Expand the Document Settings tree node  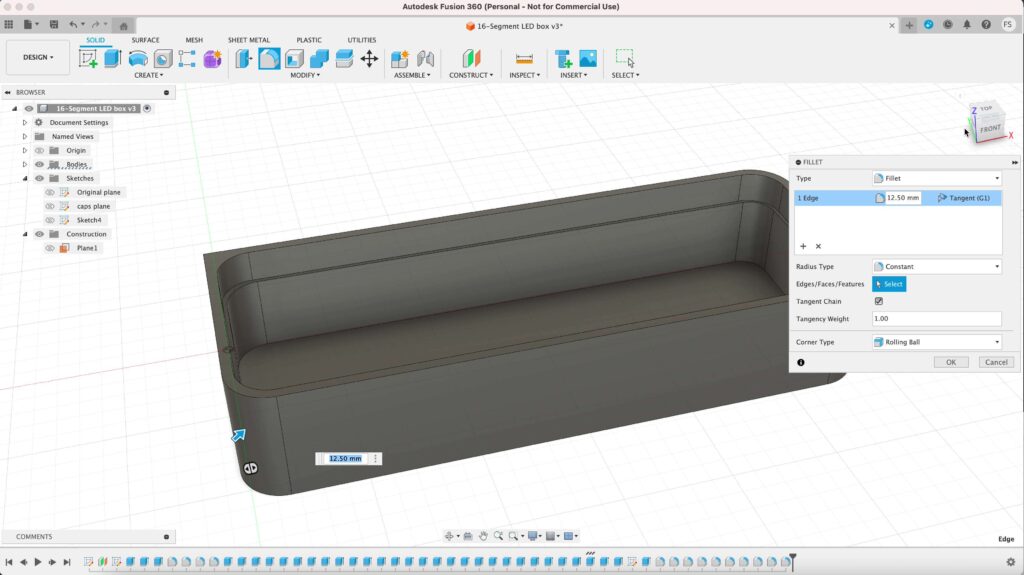[x=25, y=123]
